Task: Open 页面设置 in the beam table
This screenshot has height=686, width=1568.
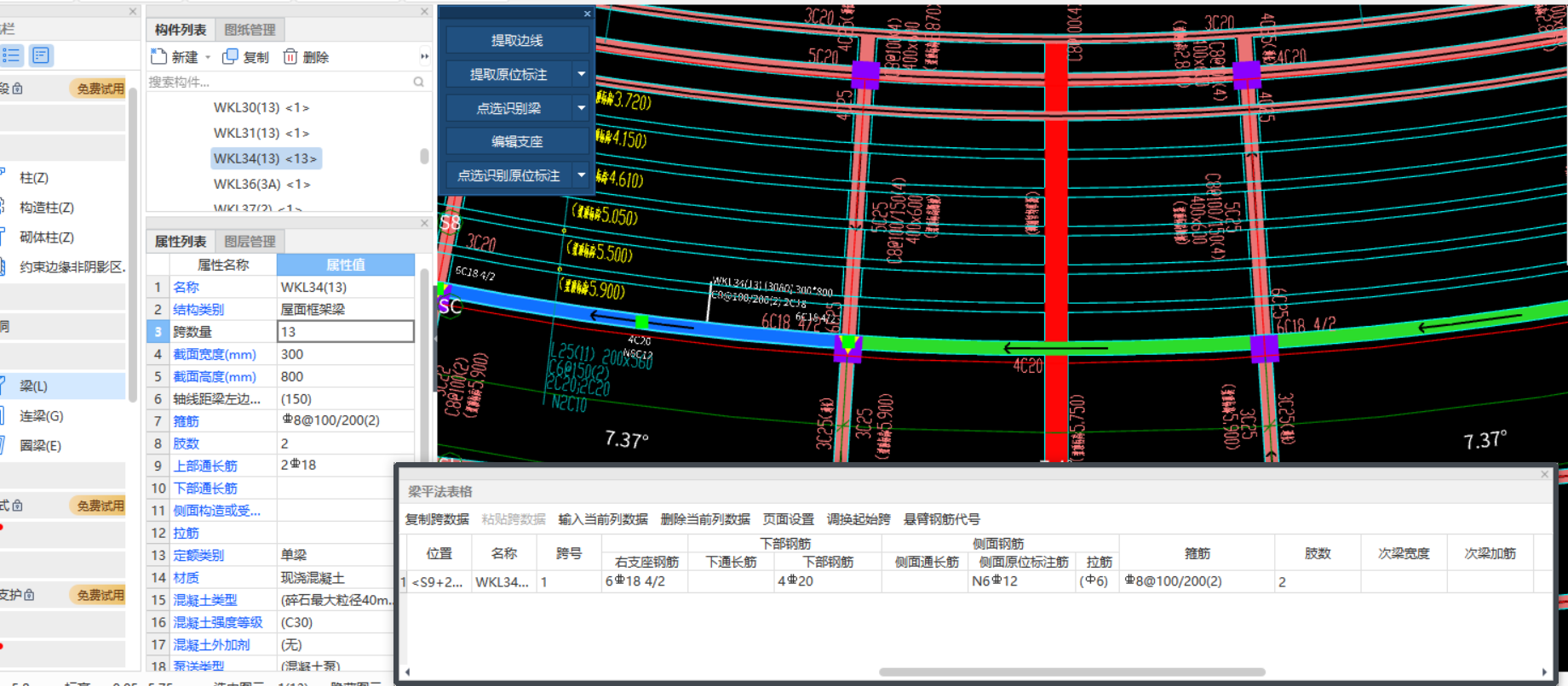Action: [788, 519]
